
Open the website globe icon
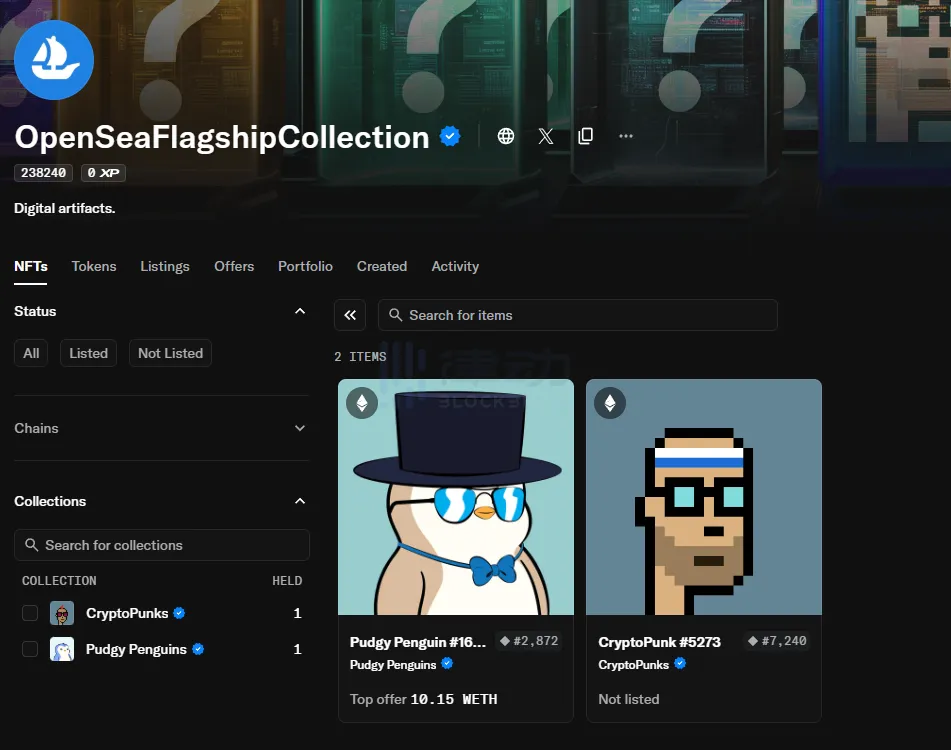coord(506,136)
